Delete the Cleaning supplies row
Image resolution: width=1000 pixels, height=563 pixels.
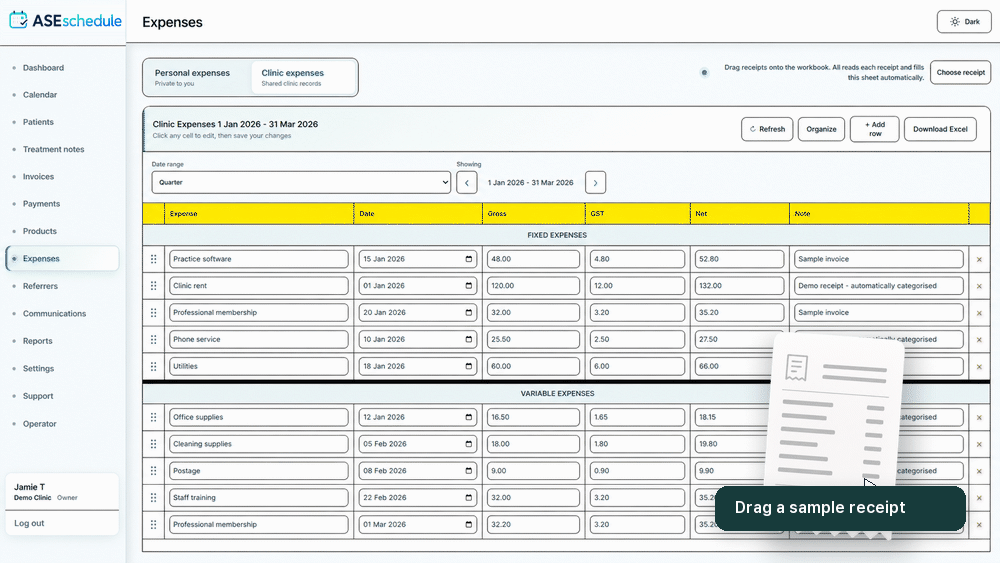click(x=979, y=444)
